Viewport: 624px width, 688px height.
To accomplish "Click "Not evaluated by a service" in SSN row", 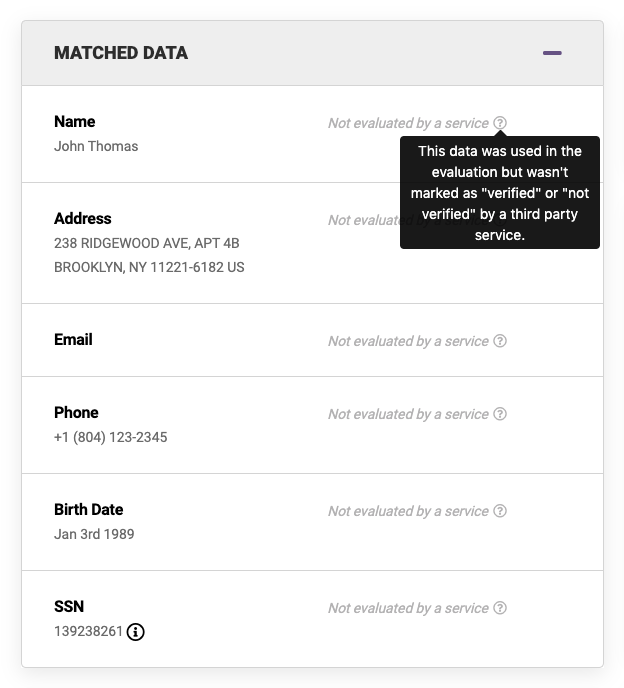I will [408, 608].
